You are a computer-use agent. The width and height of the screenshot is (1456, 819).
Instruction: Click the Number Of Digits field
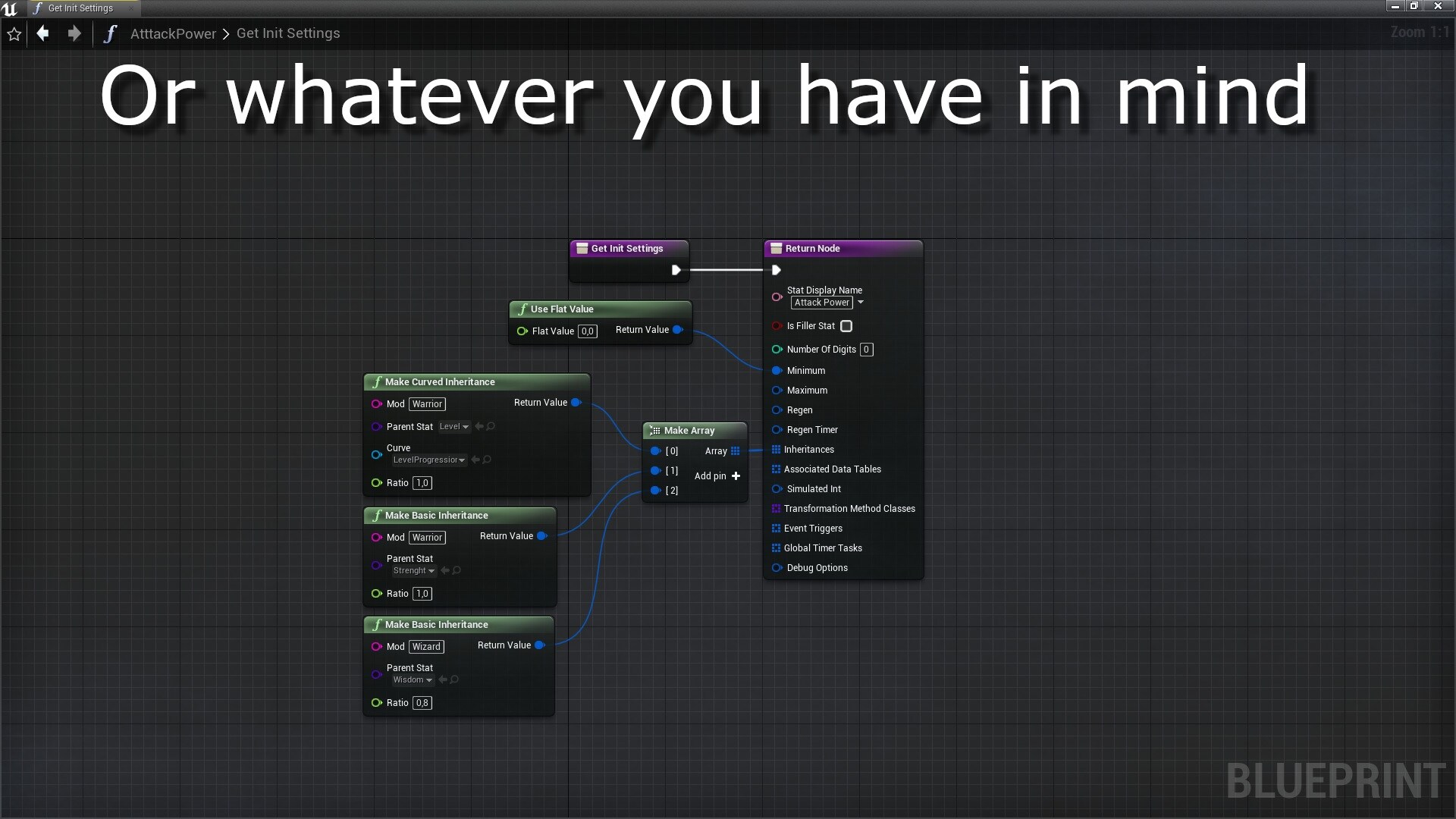(866, 350)
